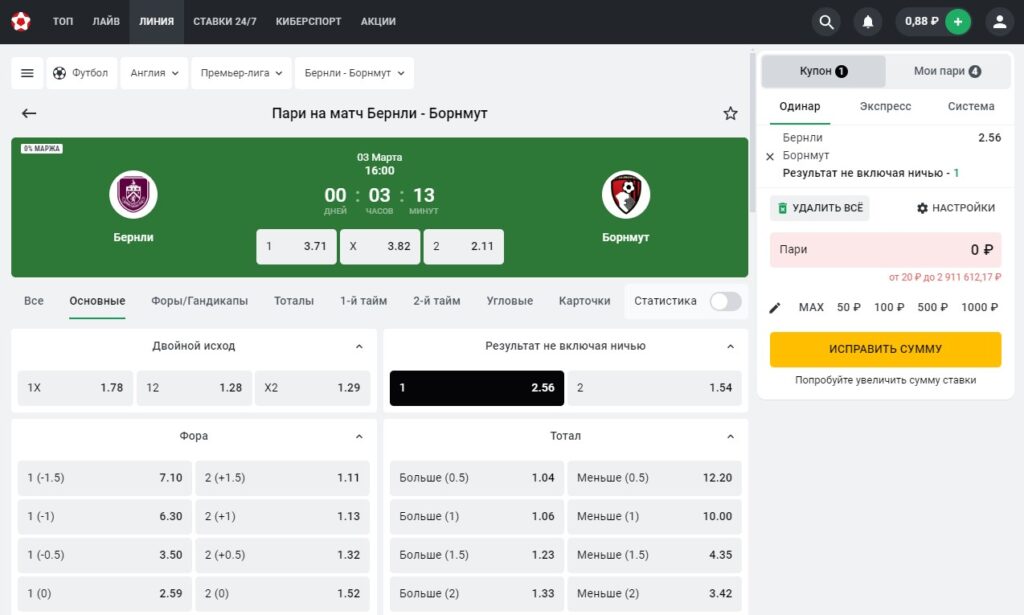This screenshot has width=1024, height=615.
Task: Remove the Burnley bet with the X
Action: pos(770,156)
